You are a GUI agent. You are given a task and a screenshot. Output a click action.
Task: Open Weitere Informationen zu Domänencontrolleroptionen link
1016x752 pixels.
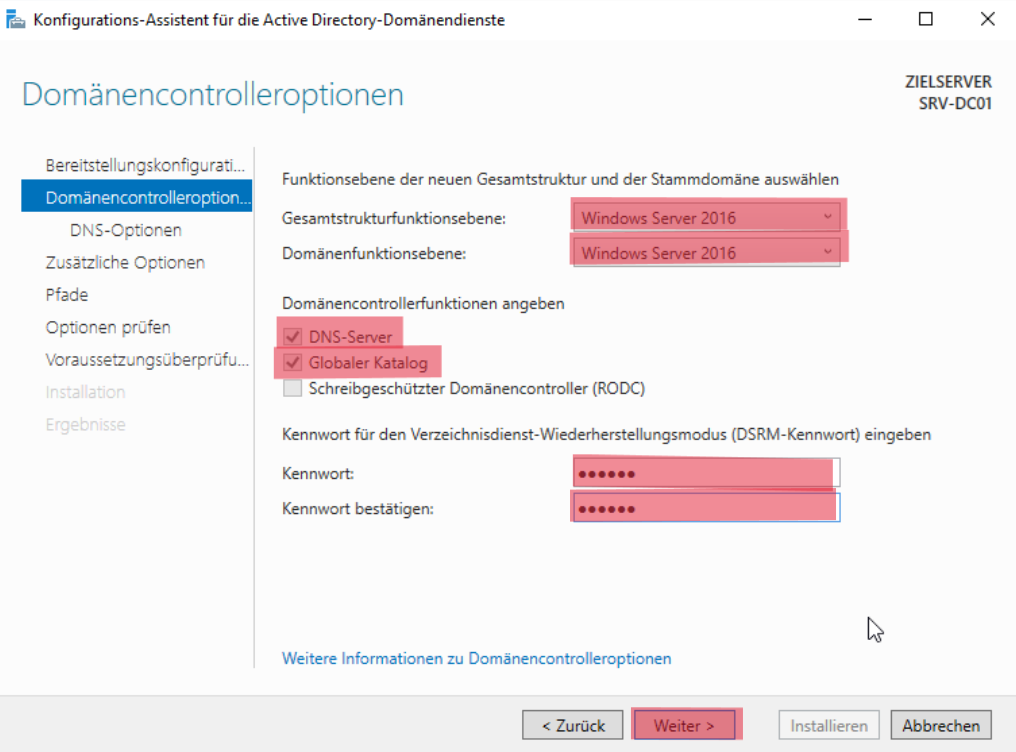[477, 659]
